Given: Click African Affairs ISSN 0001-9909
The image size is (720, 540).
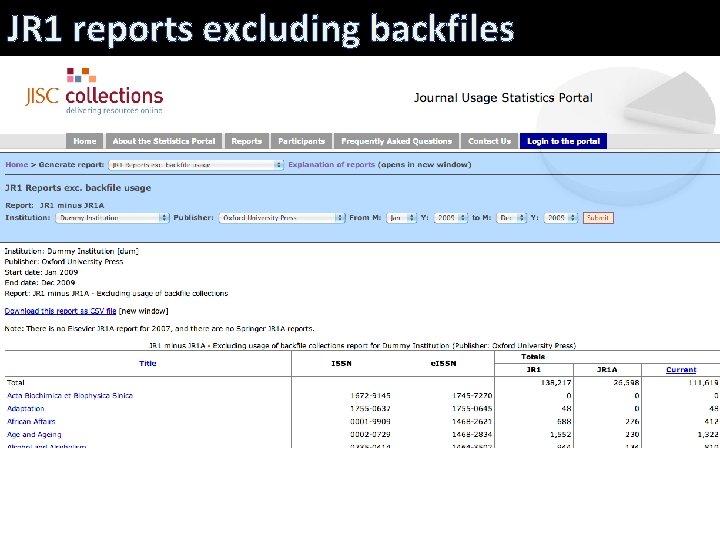Looking at the screenshot, I should point(370,421).
